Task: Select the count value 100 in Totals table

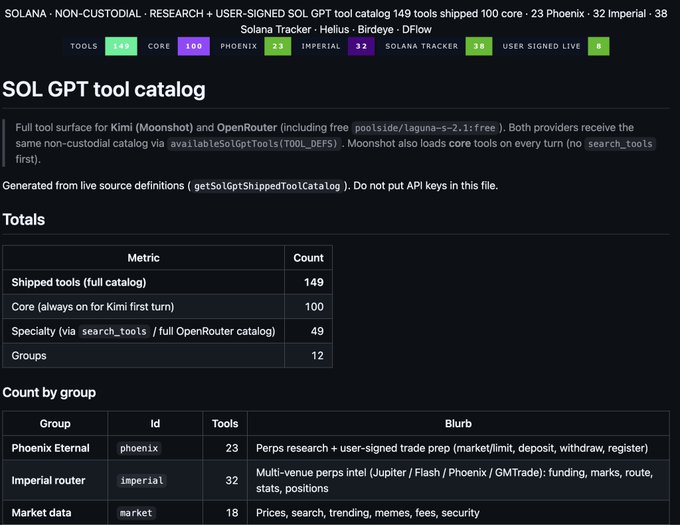Action: click(x=314, y=307)
